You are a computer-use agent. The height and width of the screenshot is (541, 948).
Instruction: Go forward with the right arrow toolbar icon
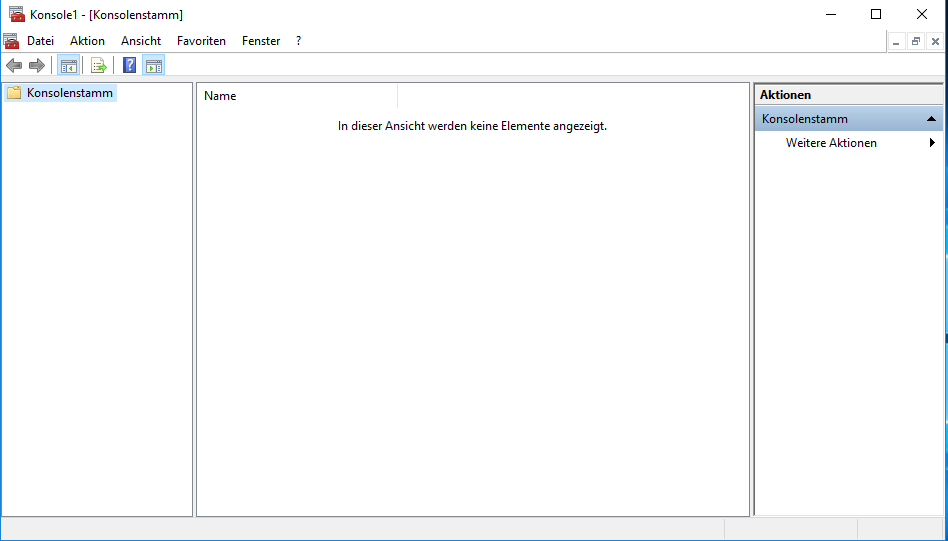tap(37, 65)
